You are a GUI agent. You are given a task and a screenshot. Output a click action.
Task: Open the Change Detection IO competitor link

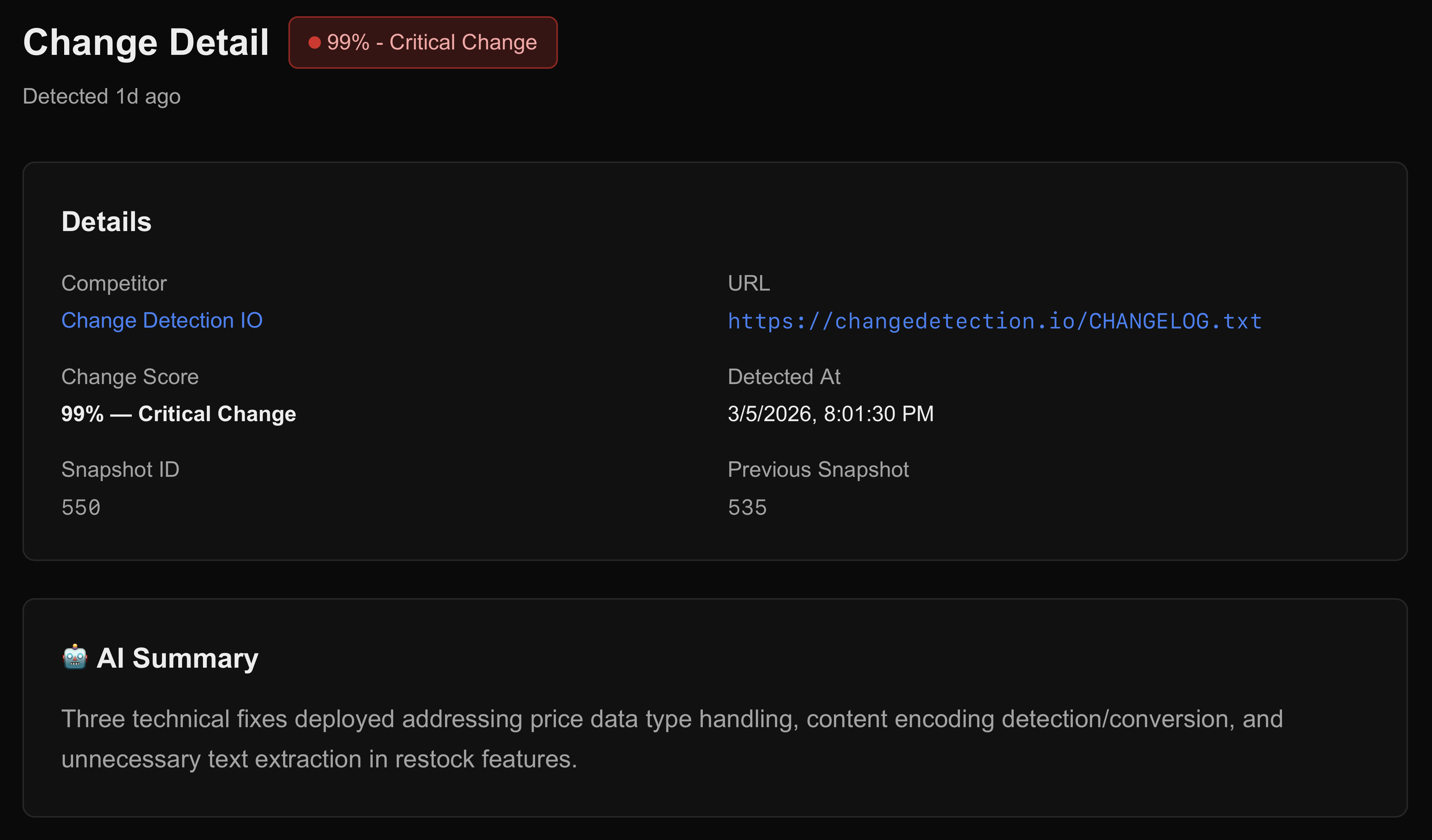pos(162,320)
